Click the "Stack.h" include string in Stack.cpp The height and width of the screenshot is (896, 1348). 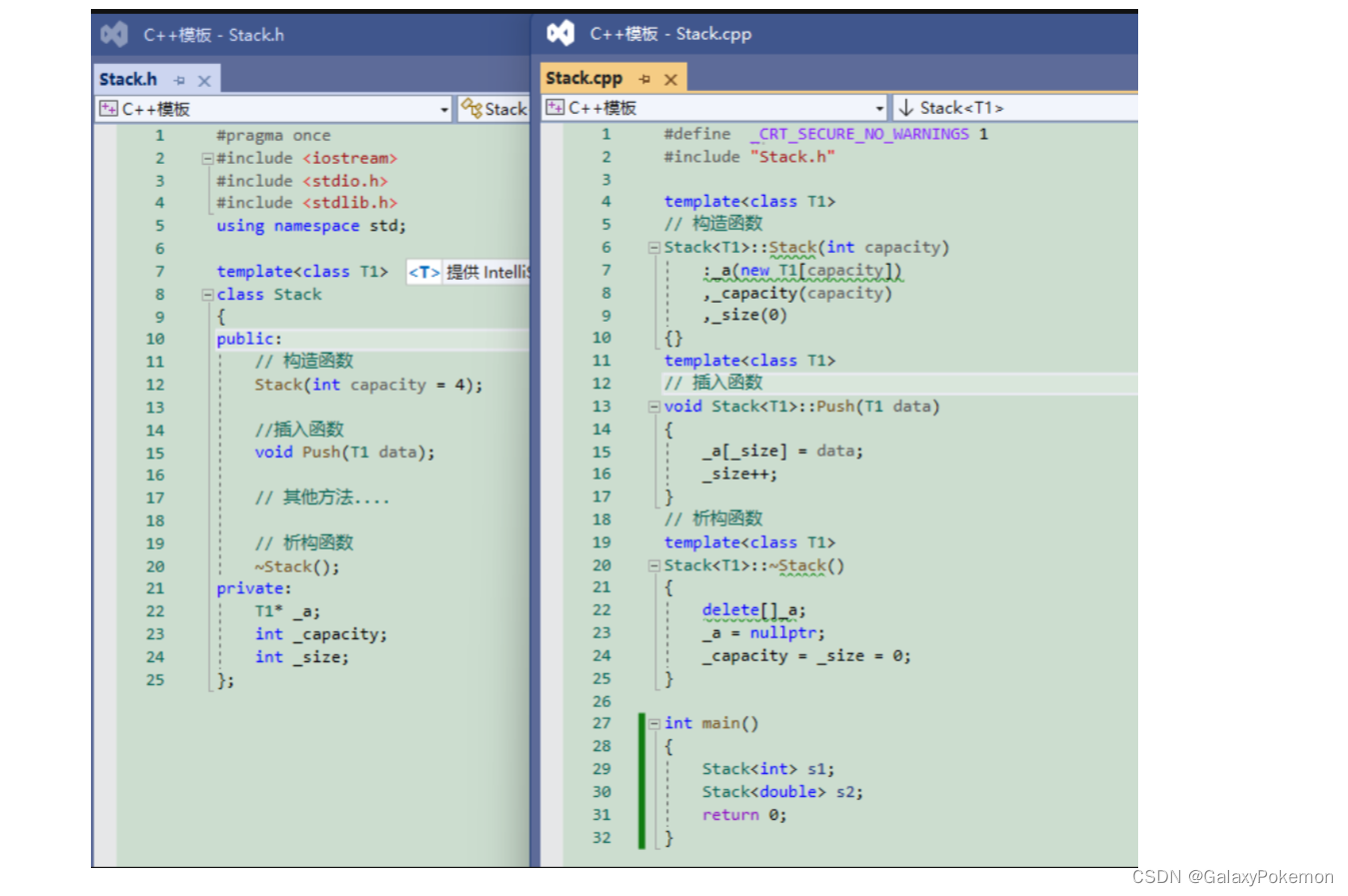coord(791,157)
